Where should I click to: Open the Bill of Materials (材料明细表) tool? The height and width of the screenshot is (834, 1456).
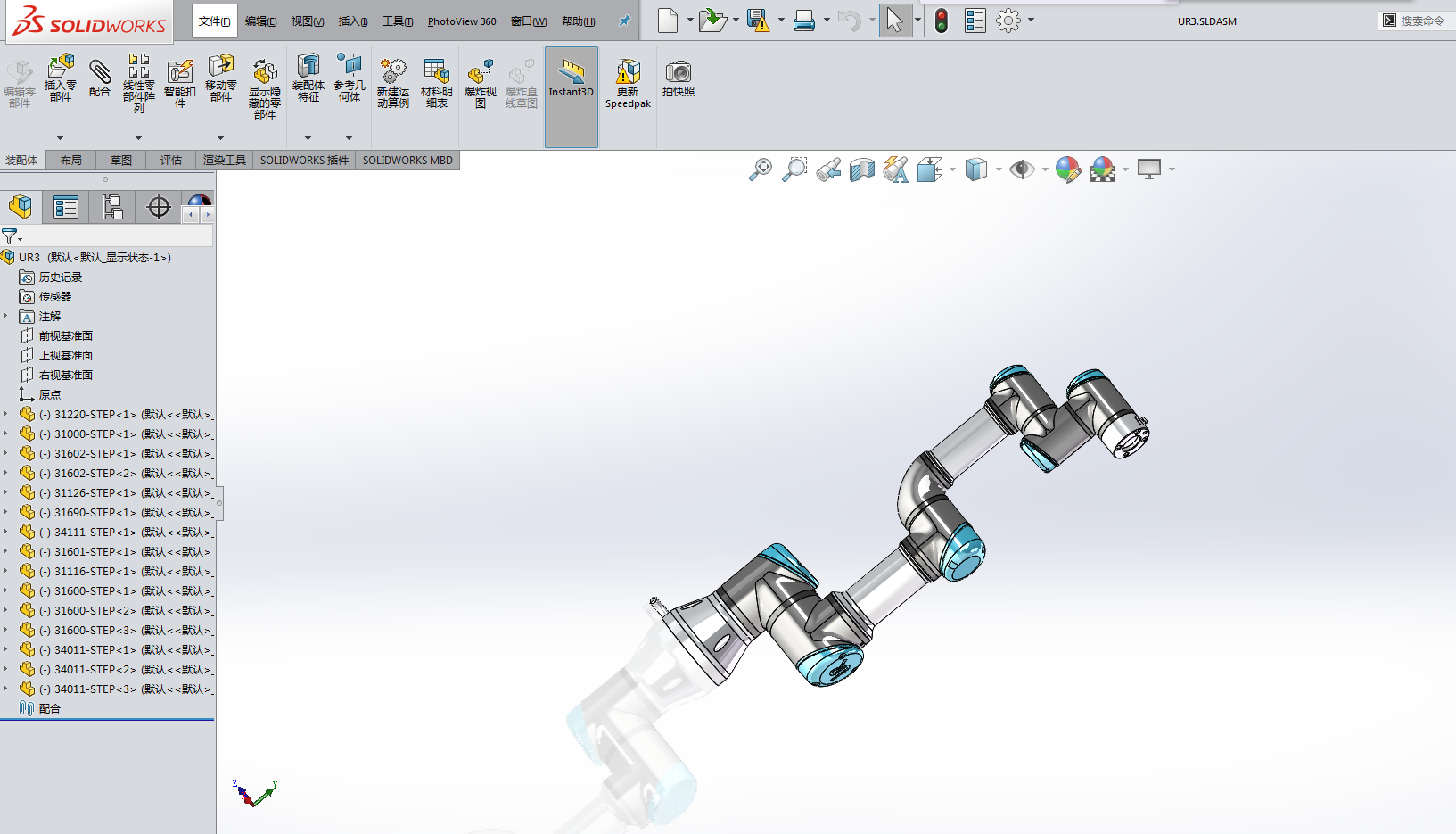point(436,83)
